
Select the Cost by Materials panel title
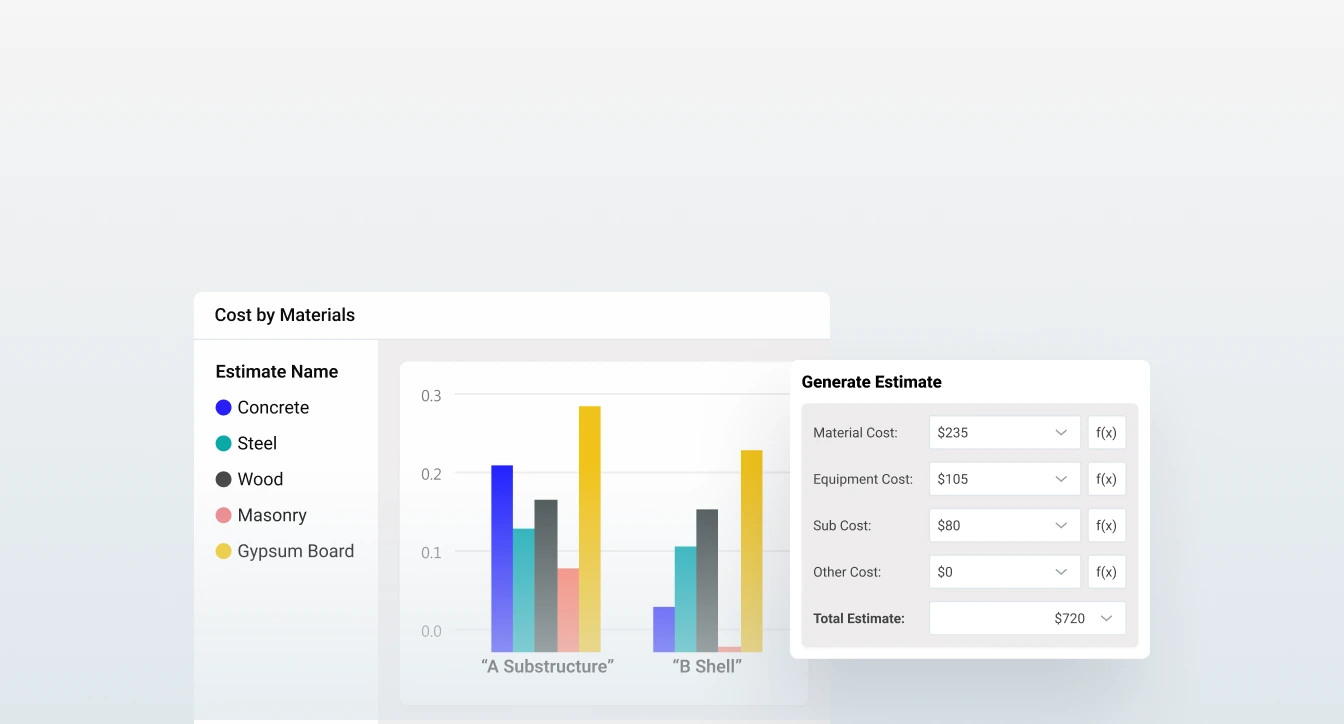[285, 315]
